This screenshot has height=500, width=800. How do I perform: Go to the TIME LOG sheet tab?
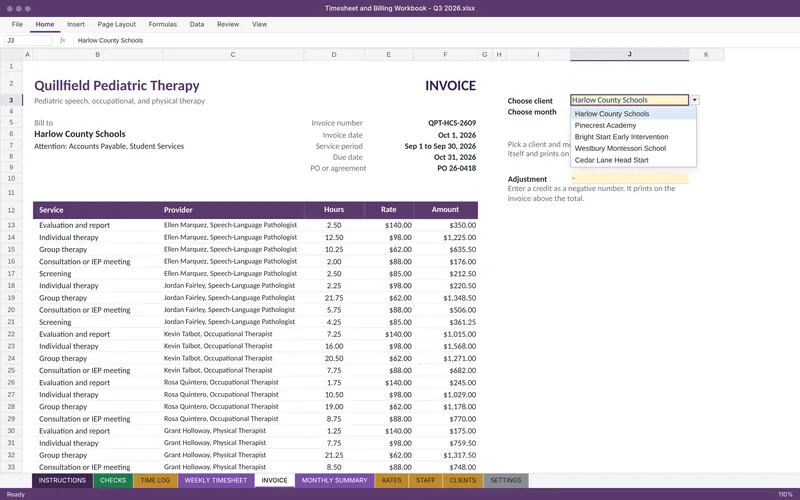pos(156,480)
